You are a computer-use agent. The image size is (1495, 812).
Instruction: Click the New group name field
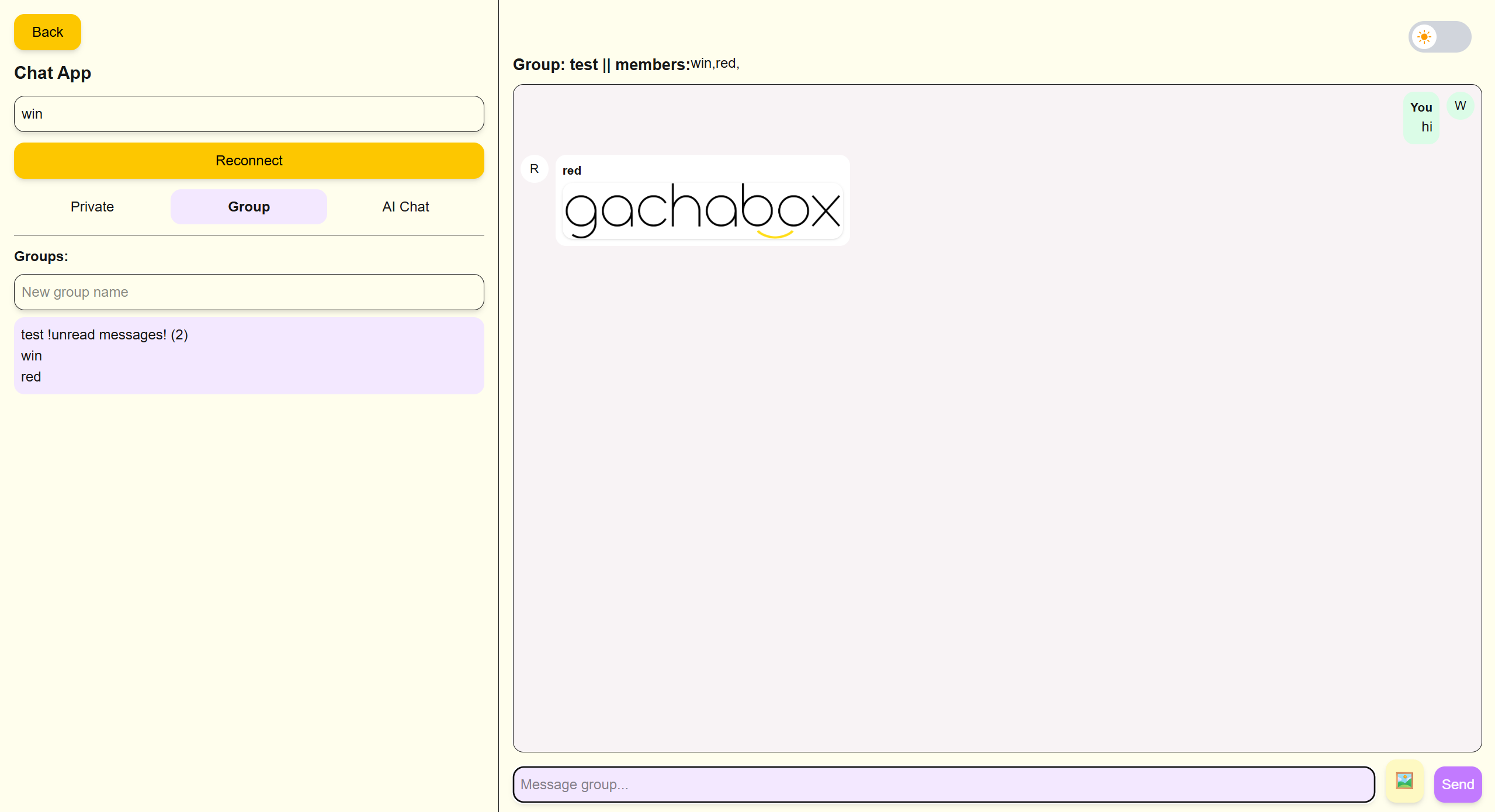[x=249, y=292]
